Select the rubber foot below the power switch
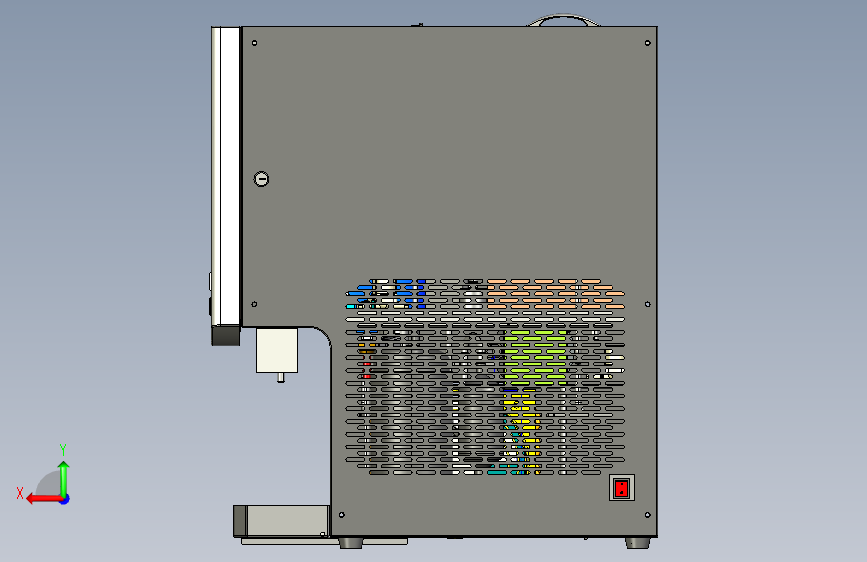Image resolution: width=867 pixels, height=562 pixels. coord(638,543)
